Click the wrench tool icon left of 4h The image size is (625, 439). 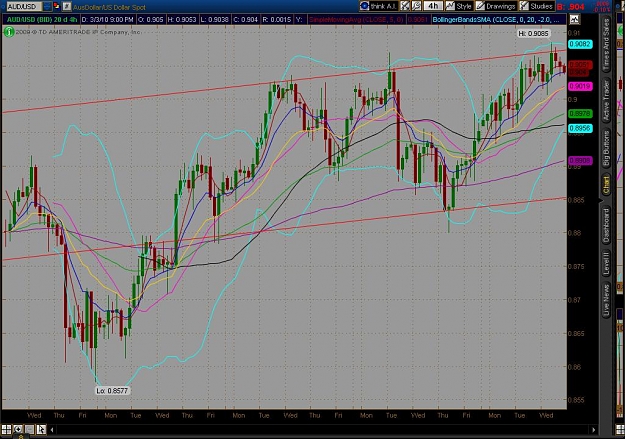416,6
